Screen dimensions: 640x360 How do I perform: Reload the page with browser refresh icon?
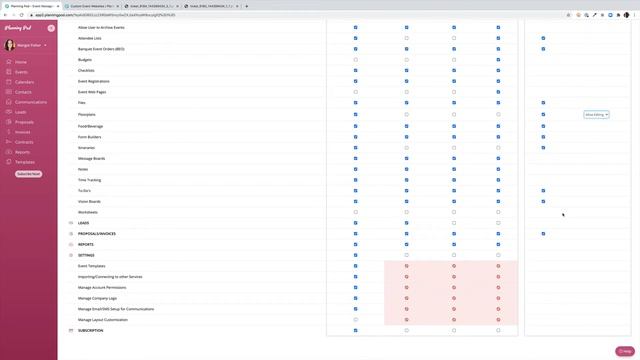[22, 15]
